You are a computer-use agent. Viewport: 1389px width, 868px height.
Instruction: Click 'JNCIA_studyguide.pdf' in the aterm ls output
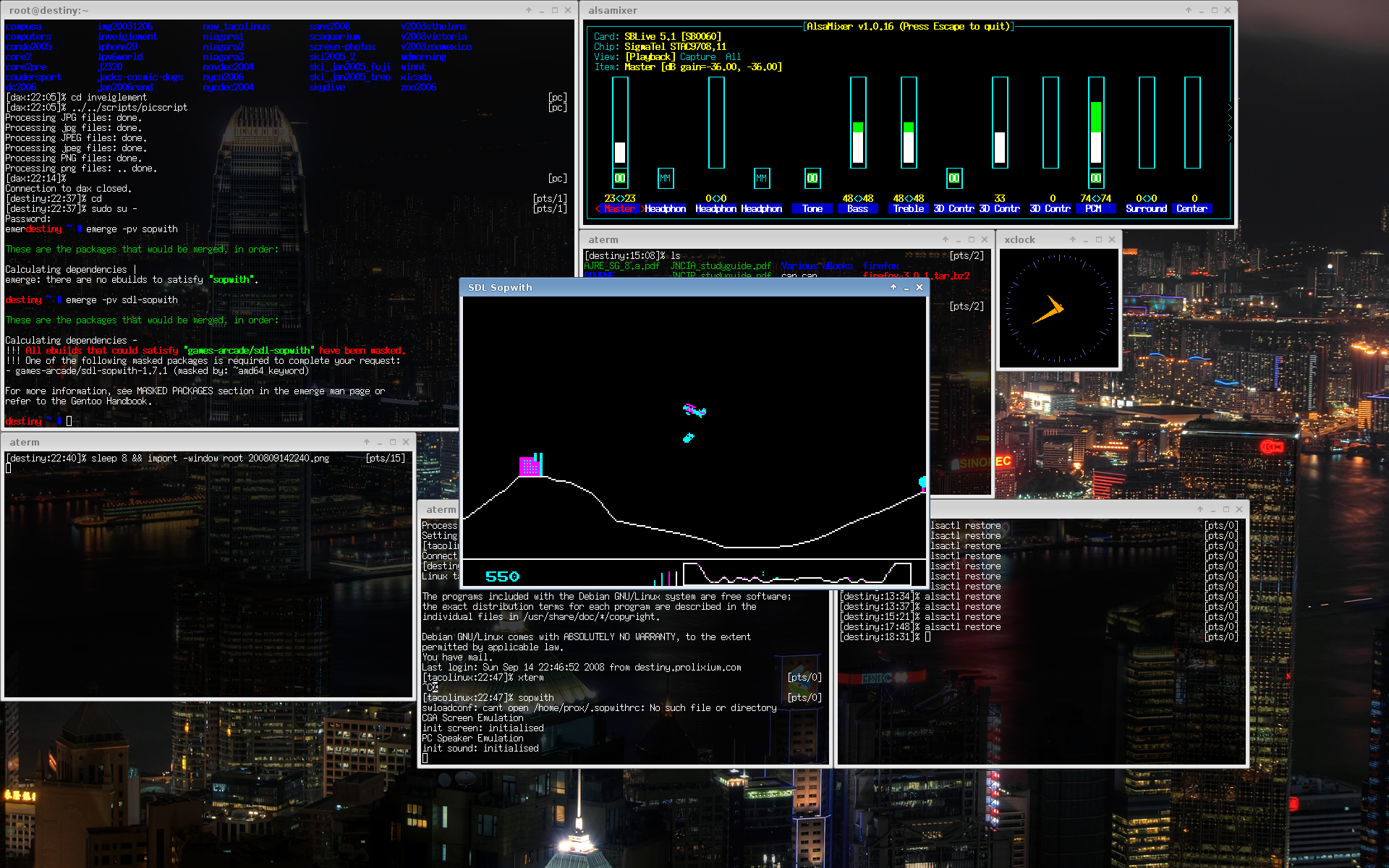721,265
